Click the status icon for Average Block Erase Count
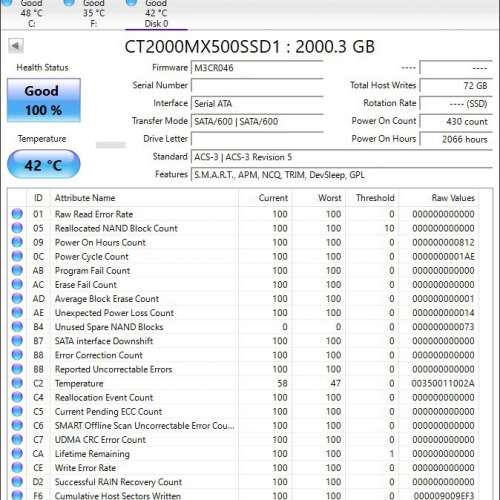The image size is (500, 500). pyautogui.click(x=17, y=298)
